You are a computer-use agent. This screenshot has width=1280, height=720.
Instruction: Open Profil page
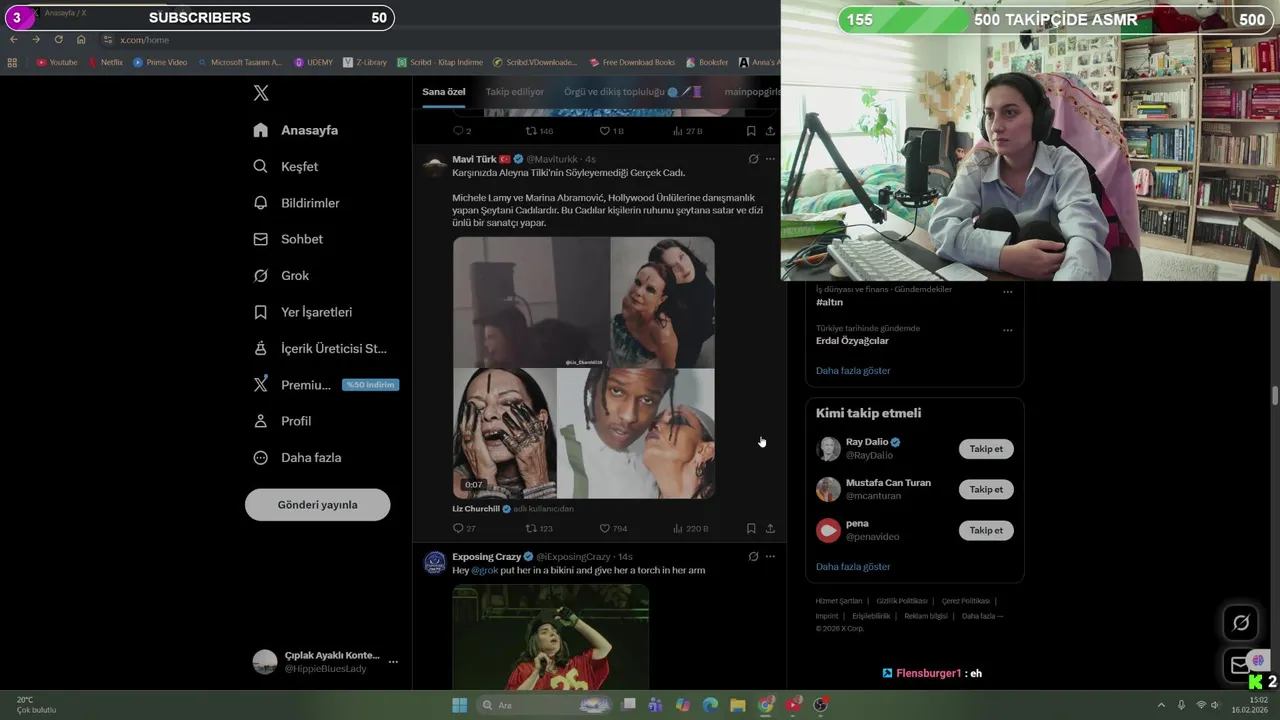point(282,421)
